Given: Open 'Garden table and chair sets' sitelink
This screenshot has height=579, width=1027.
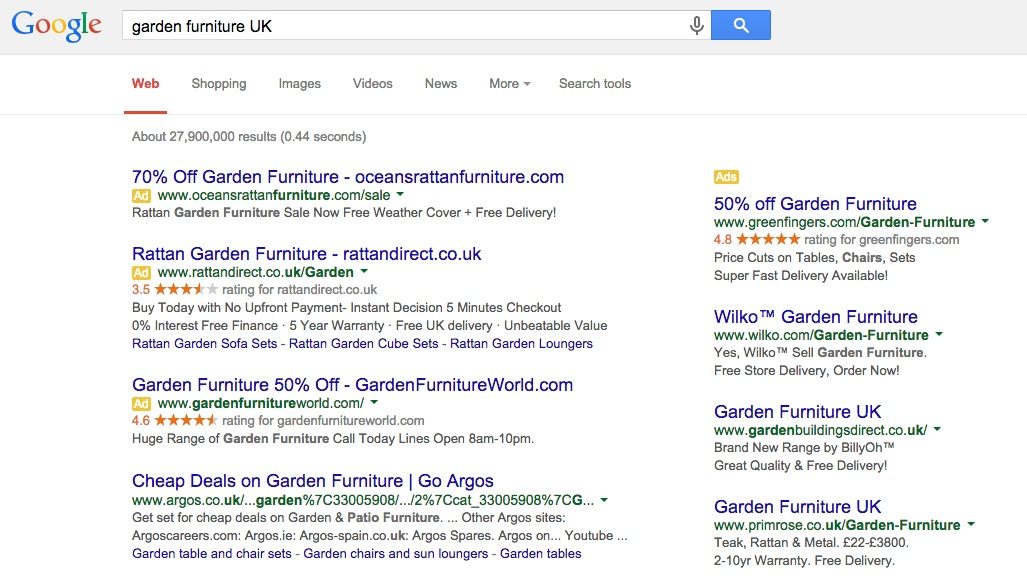Looking at the screenshot, I should (212, 554).
